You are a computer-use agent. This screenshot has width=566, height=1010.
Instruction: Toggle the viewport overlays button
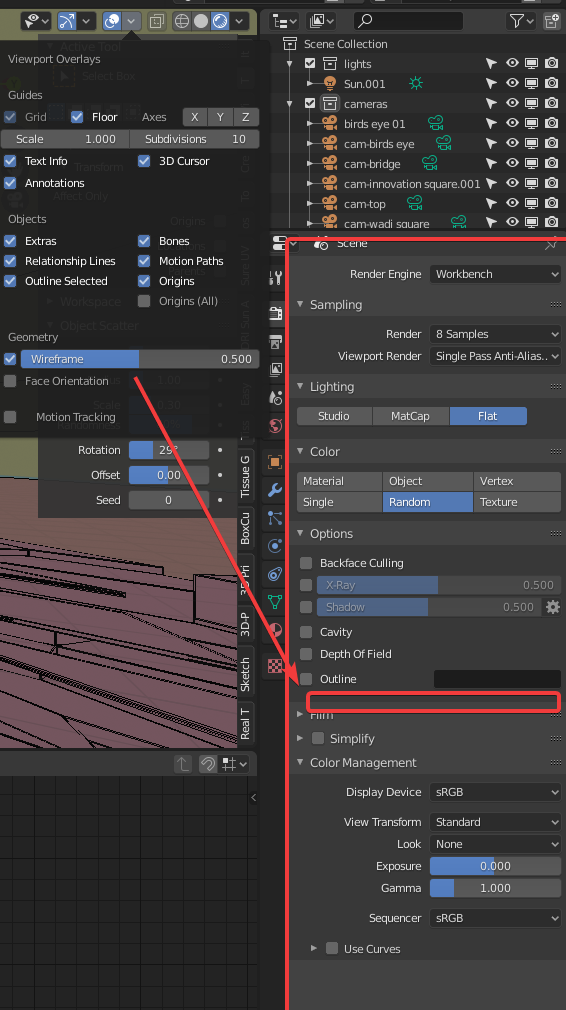[x=112, y=22]
